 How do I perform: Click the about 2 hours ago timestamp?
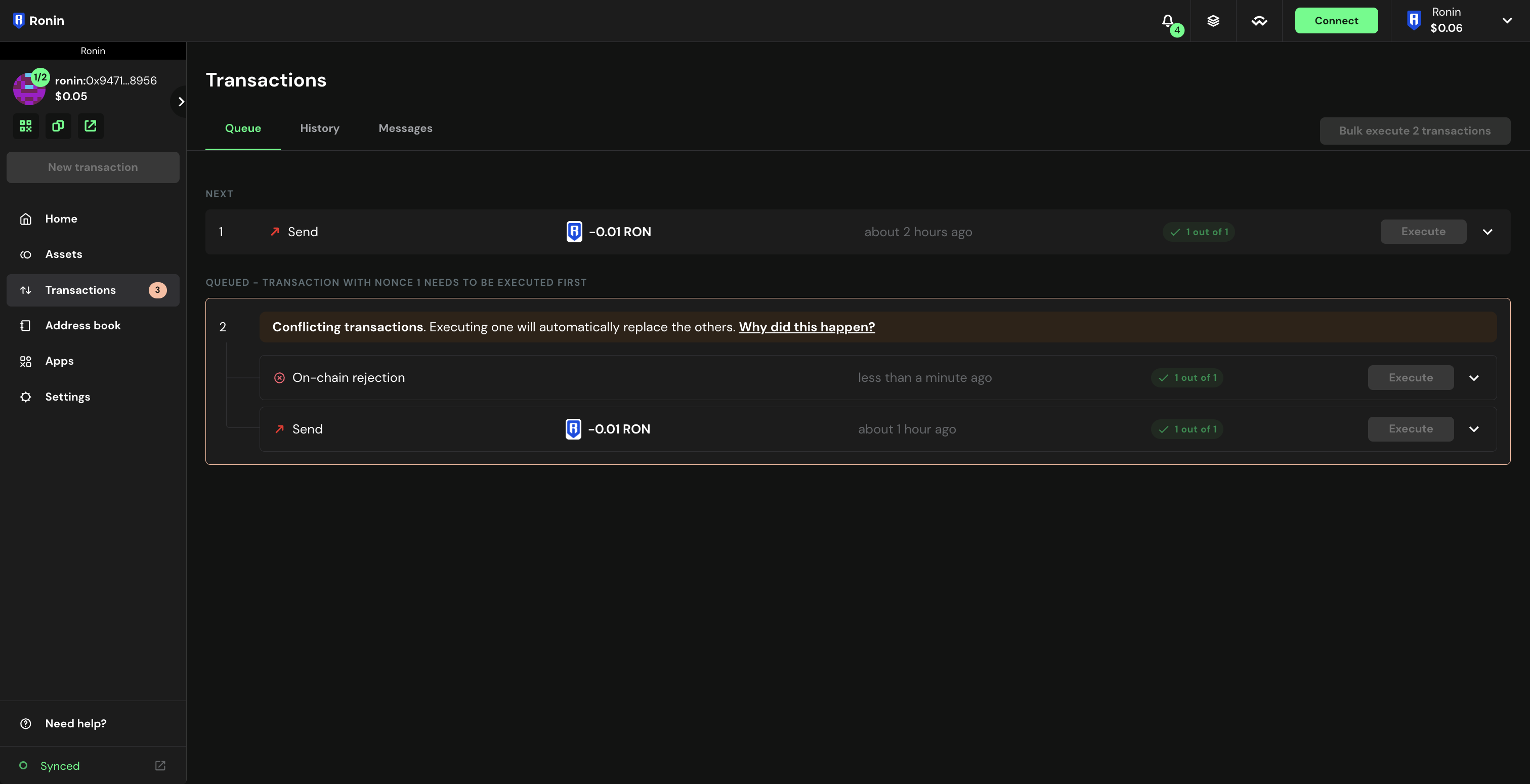coord(918,232)
